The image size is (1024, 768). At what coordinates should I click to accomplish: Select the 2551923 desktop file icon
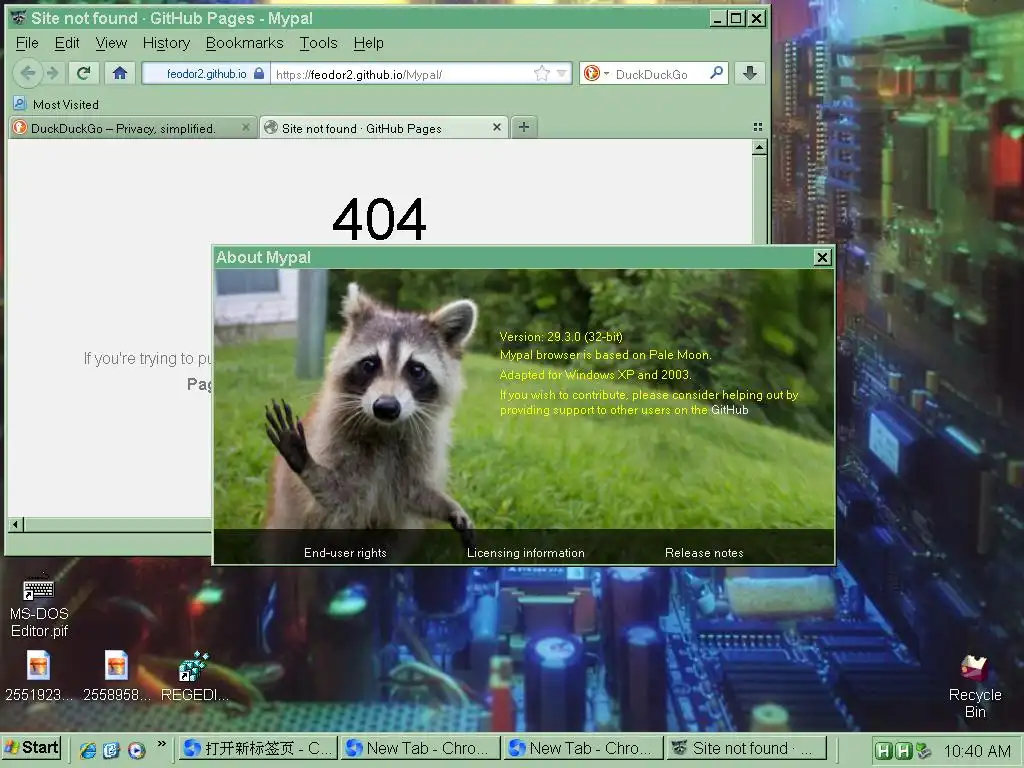pos(39,676)
